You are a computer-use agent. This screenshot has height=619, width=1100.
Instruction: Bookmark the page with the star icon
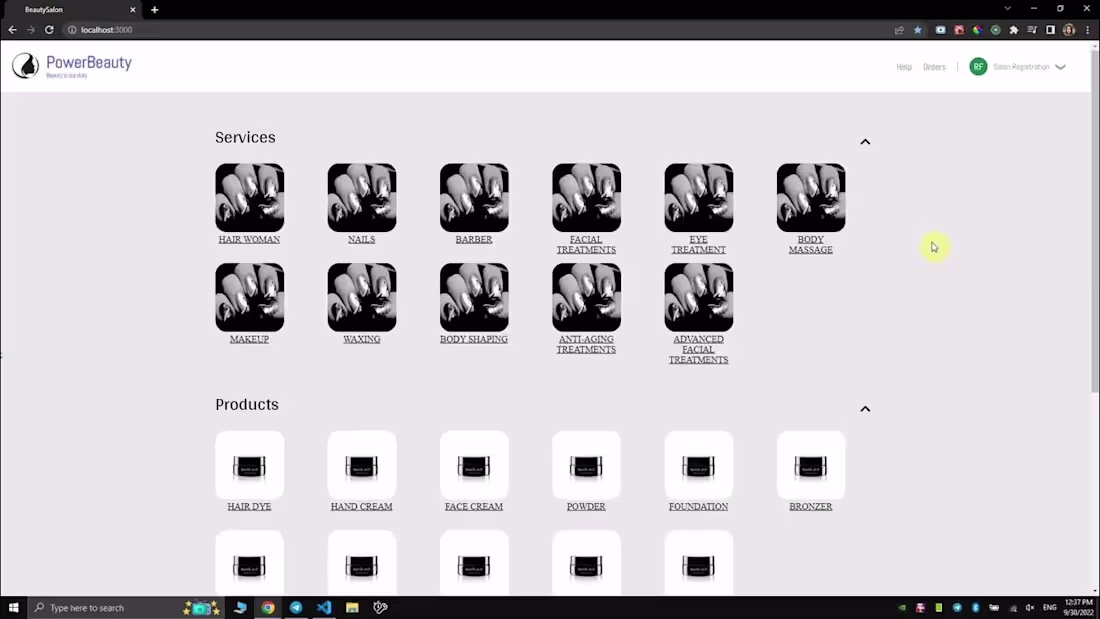pyautogui.click(x=918, y=30)
